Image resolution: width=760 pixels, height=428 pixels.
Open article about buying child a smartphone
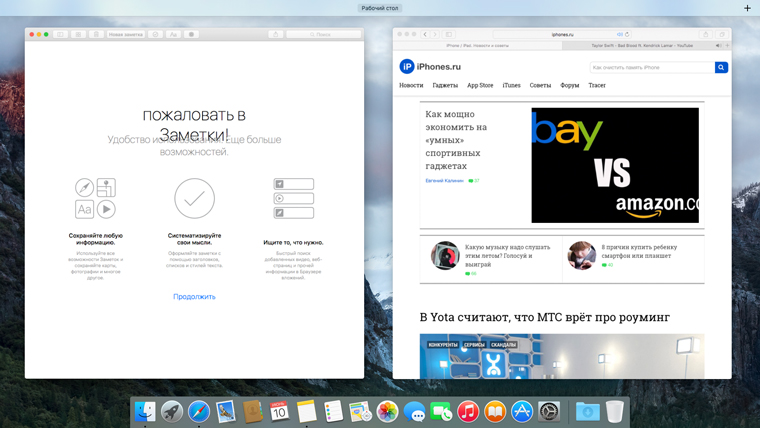coord(639,251)
